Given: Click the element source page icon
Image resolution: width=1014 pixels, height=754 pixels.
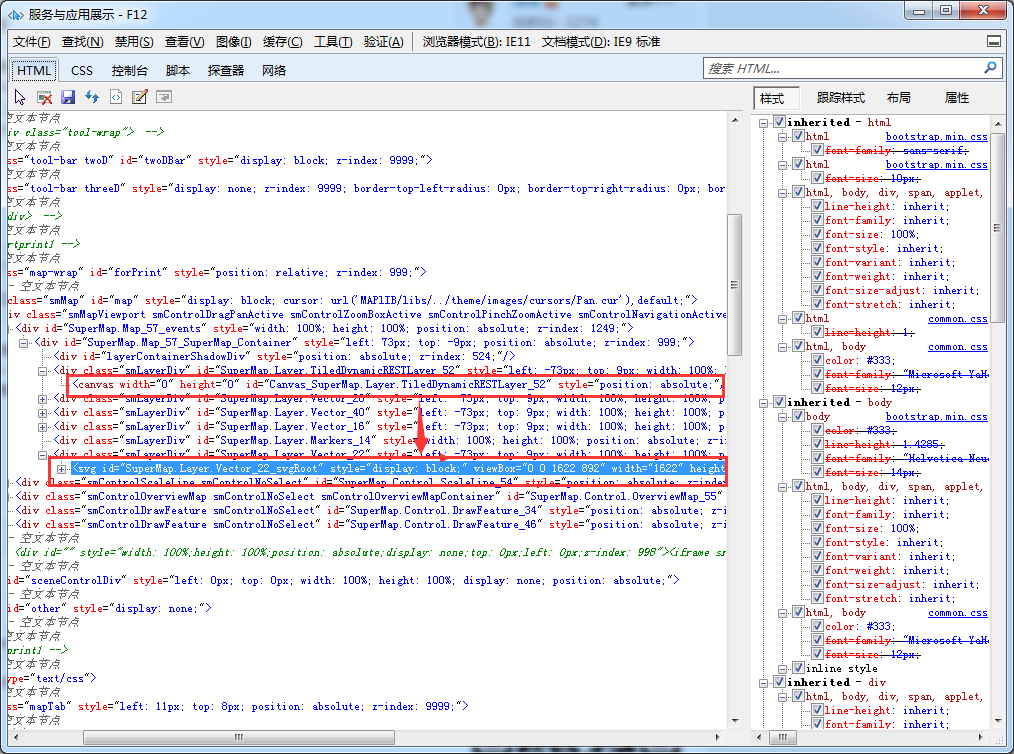Looking at the screenshot, I should [116, 97].
